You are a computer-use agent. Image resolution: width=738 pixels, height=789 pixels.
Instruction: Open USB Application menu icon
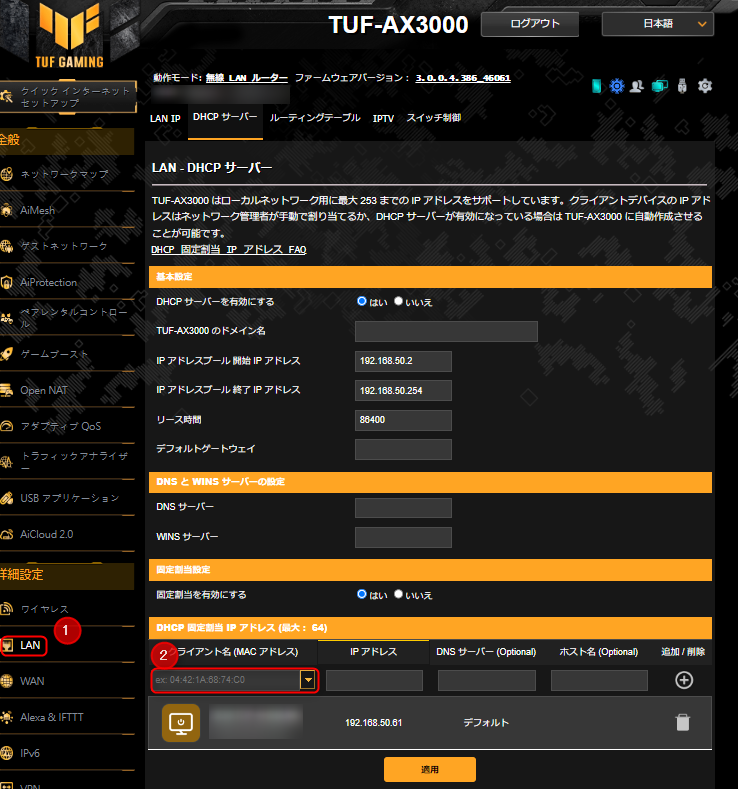7,498
